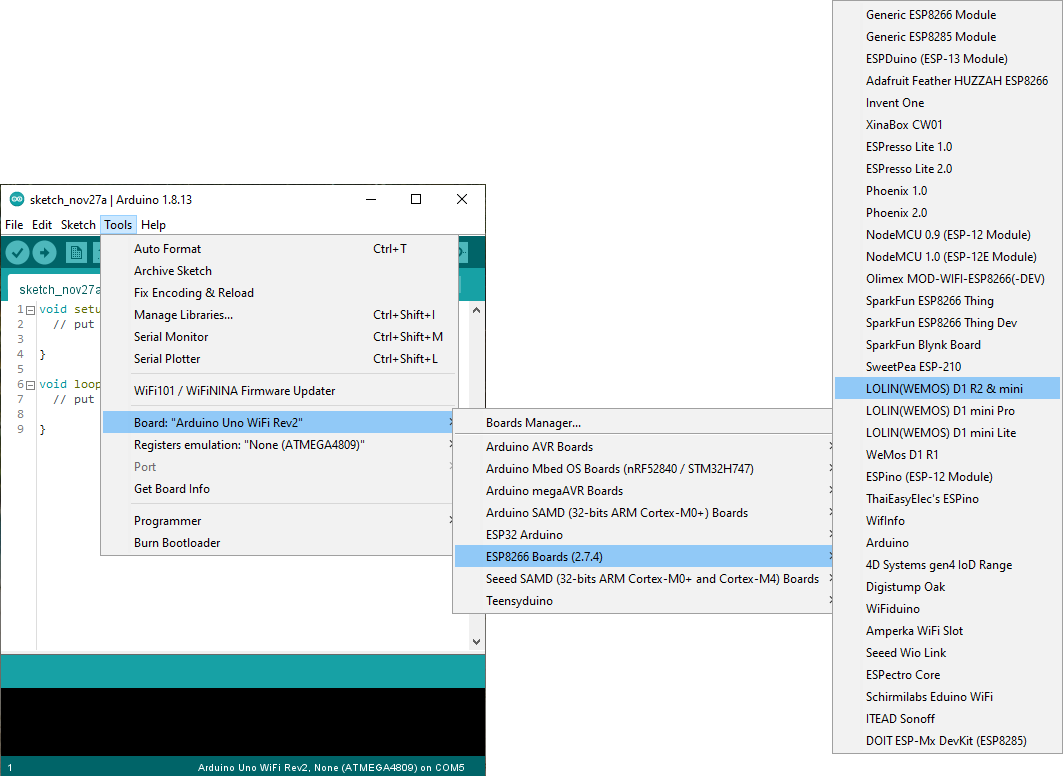Choose NodeMCU 1.0 (ESP-12E Module)
The width and height of the screenshot is (1063, 776).
click(x=947, y=257)
